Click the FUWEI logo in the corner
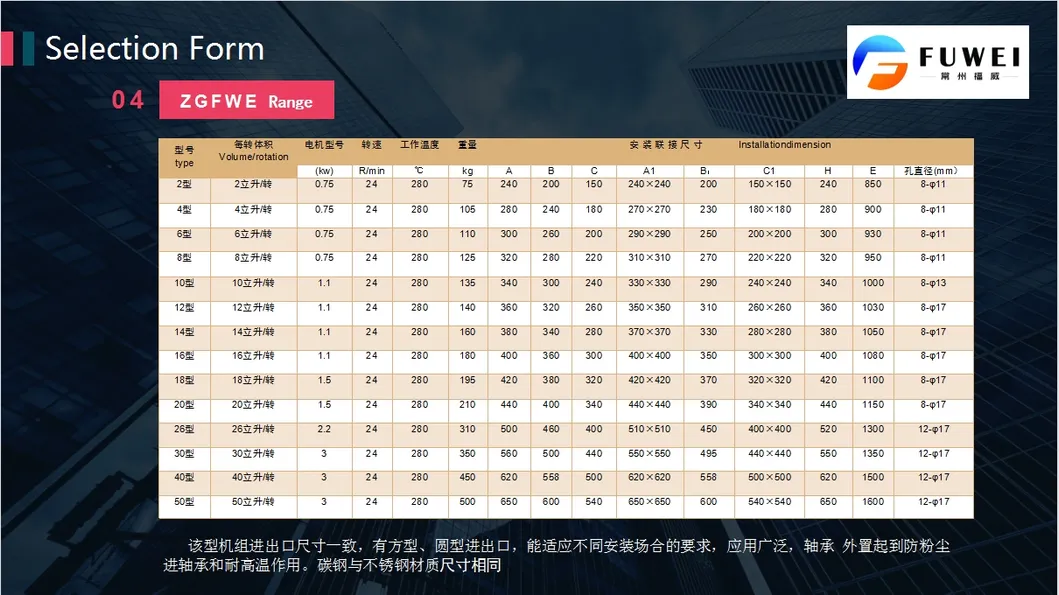 (x=937, y=62)
